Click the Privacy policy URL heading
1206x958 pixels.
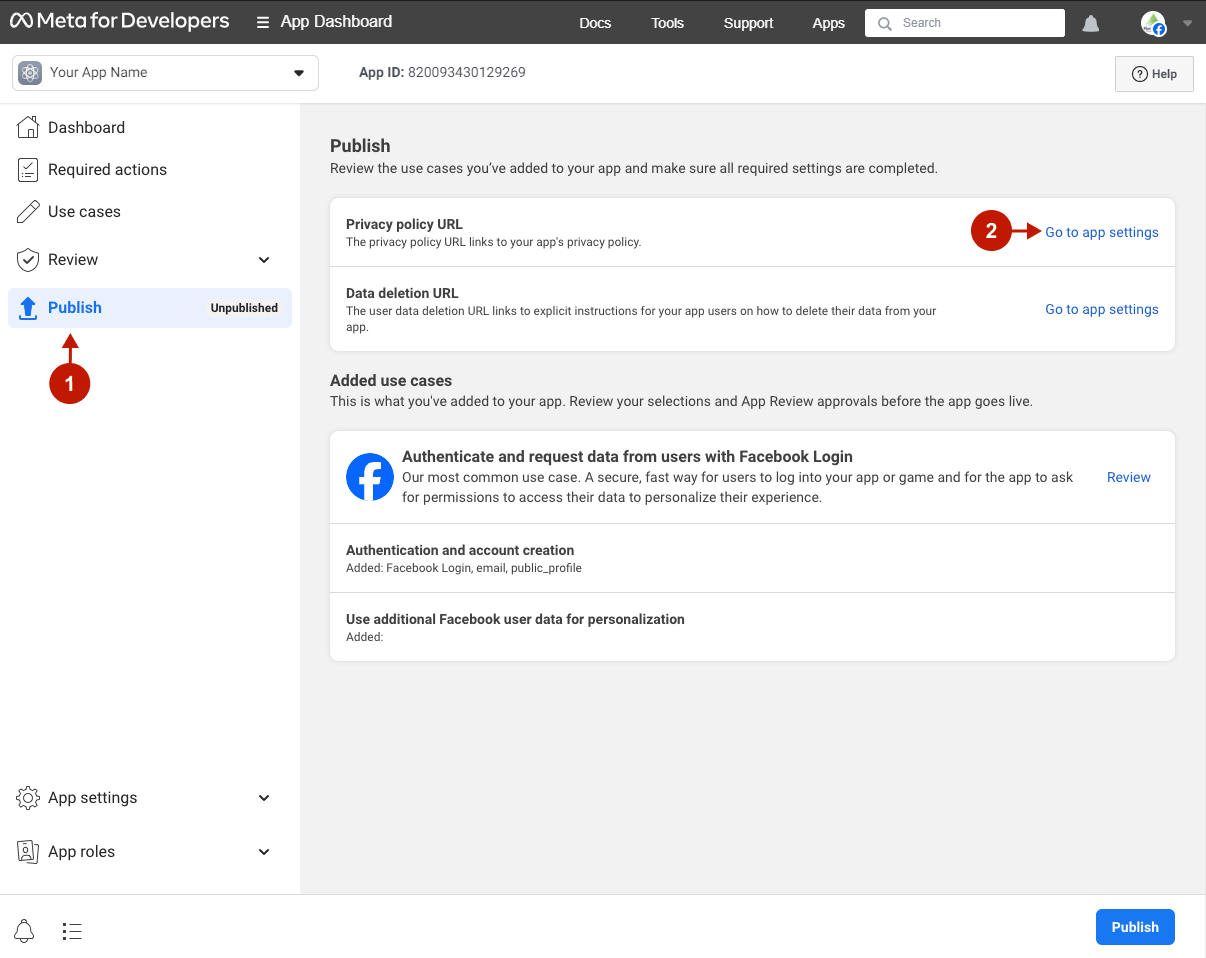point(404,224)
